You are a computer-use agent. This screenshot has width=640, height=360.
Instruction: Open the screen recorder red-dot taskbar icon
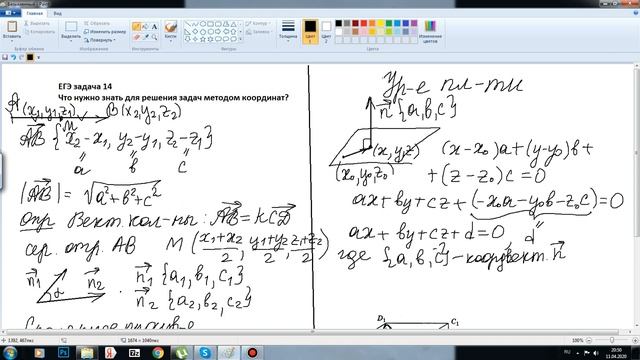[253, 352]
